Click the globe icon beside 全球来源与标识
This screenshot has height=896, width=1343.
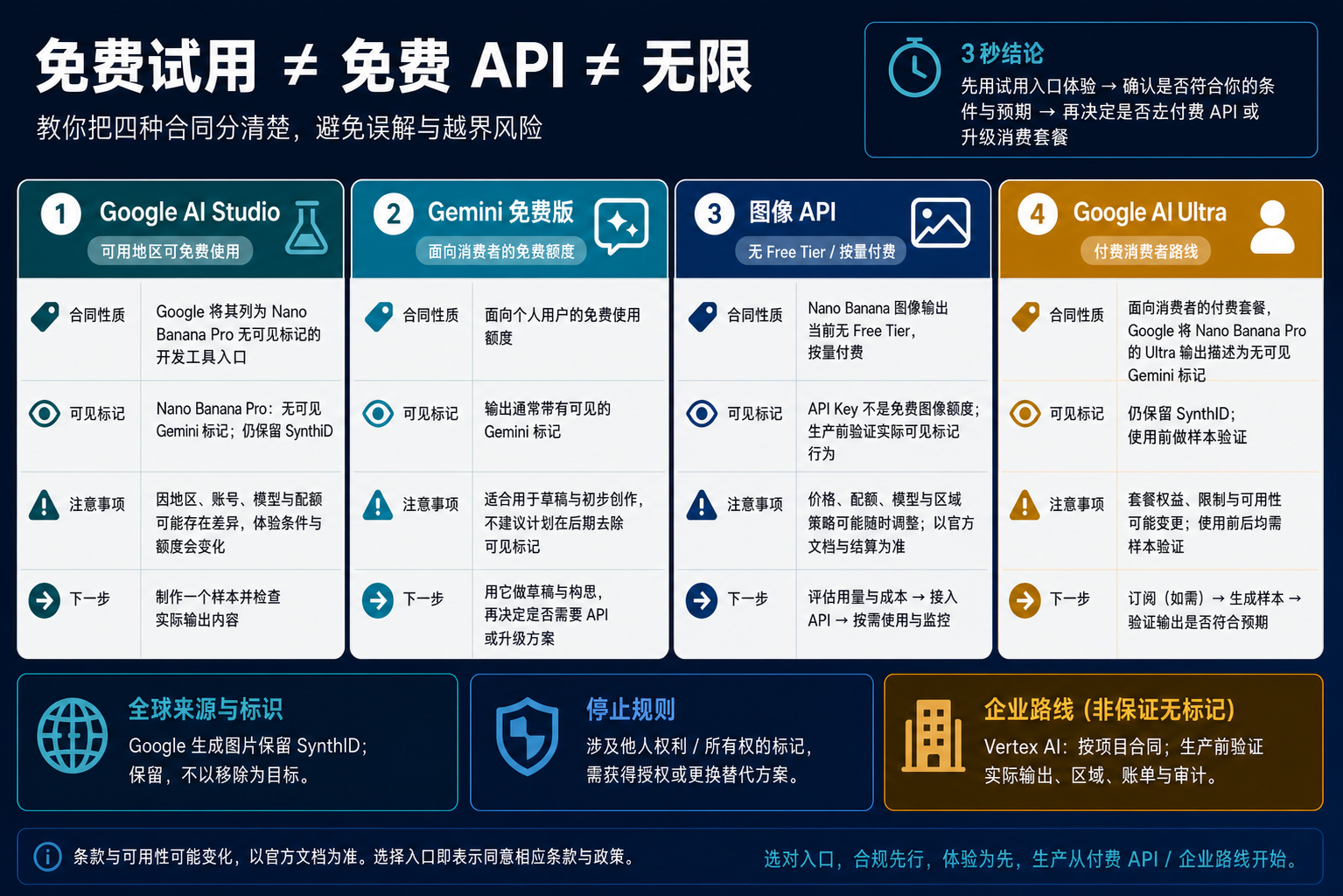click(73, 735)
